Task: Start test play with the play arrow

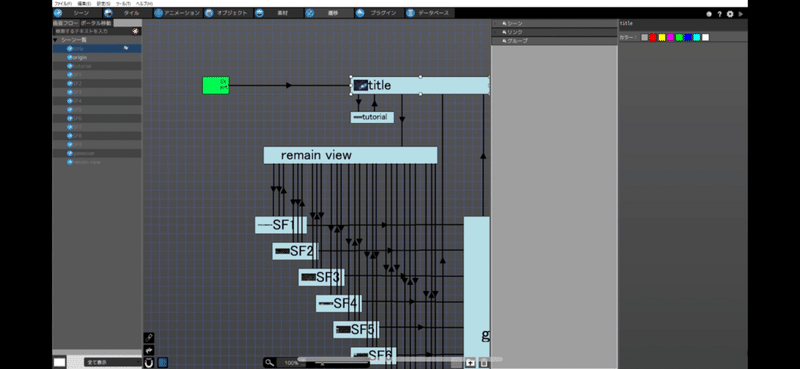Action: point(740,14)
